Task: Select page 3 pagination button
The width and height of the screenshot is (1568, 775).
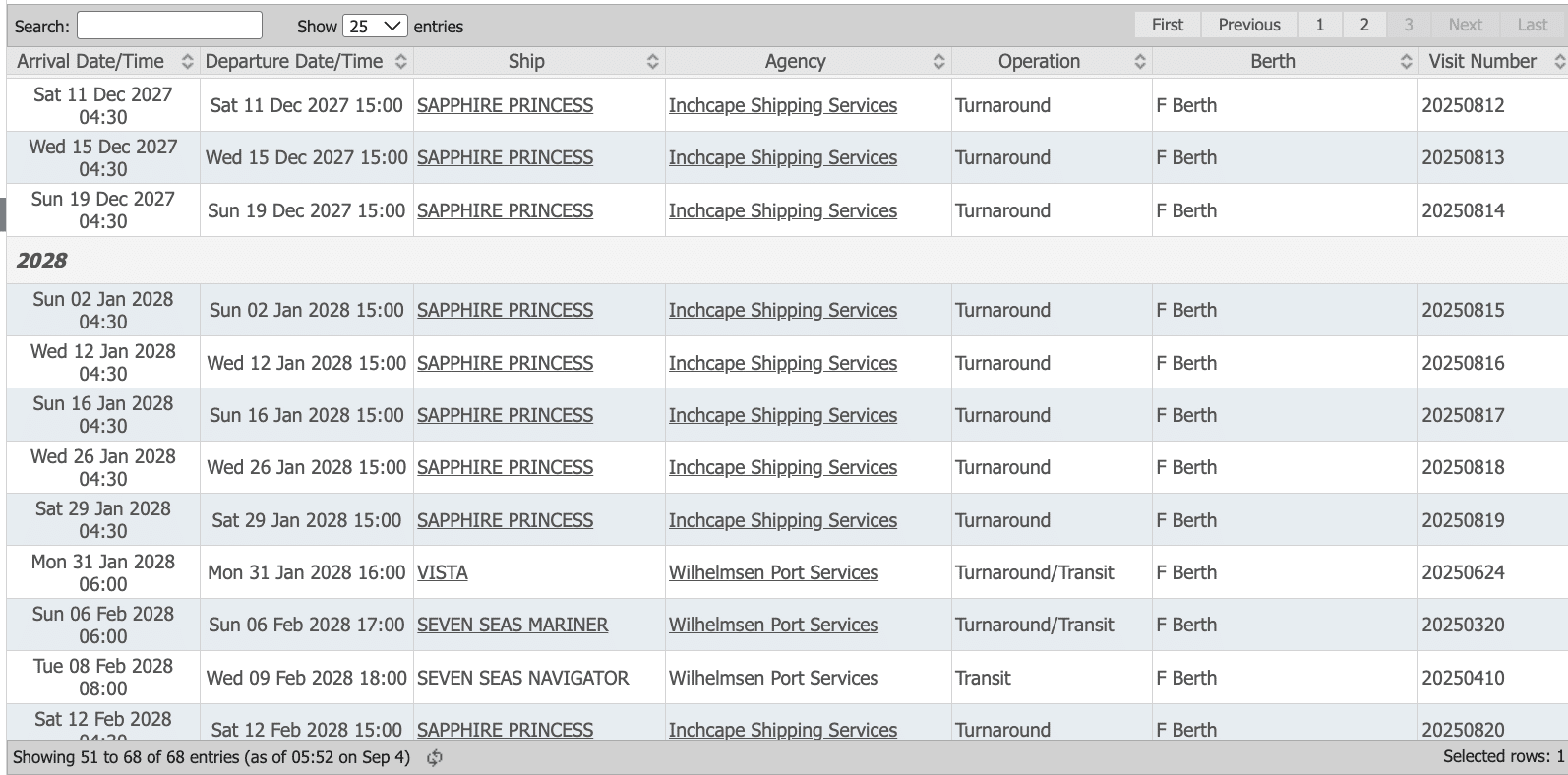Action: (x=1408, y=25)
